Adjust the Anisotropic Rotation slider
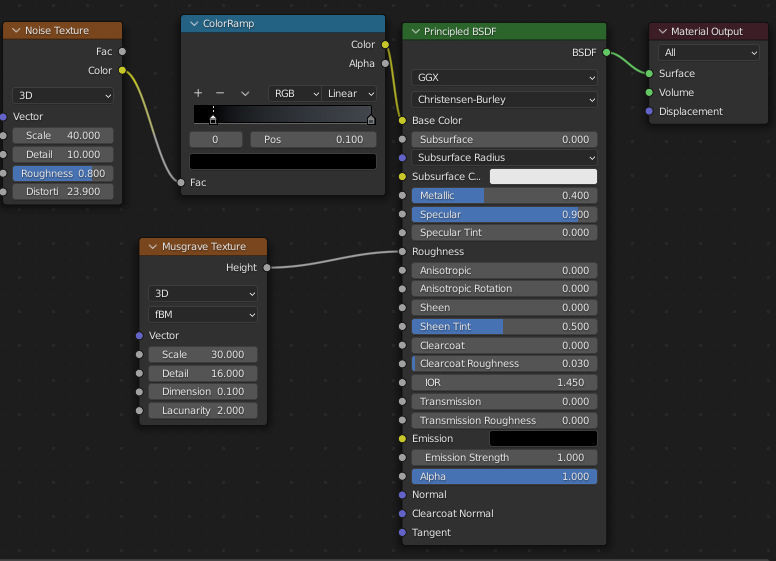The width and height of the screenshot is (776, 561). point(504,289)
